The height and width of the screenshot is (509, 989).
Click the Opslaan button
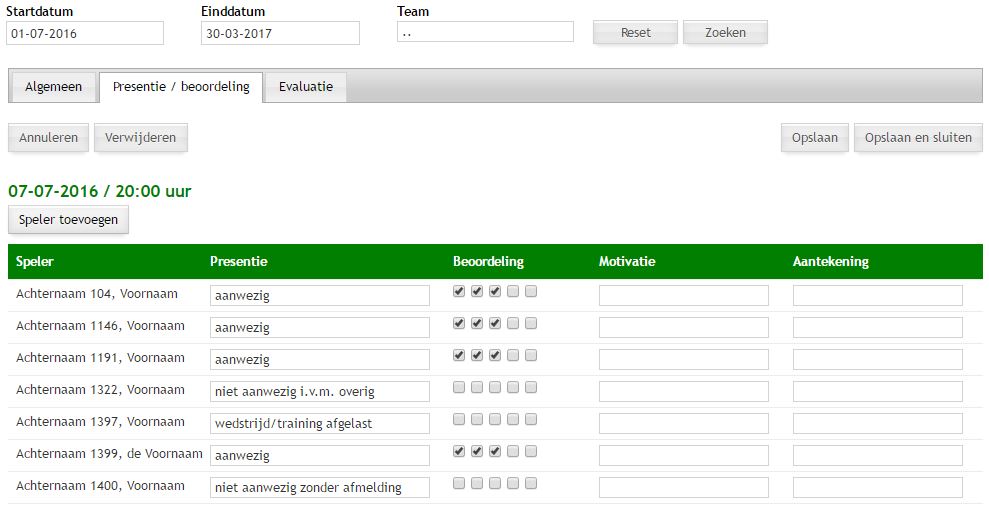pos(815,137)
